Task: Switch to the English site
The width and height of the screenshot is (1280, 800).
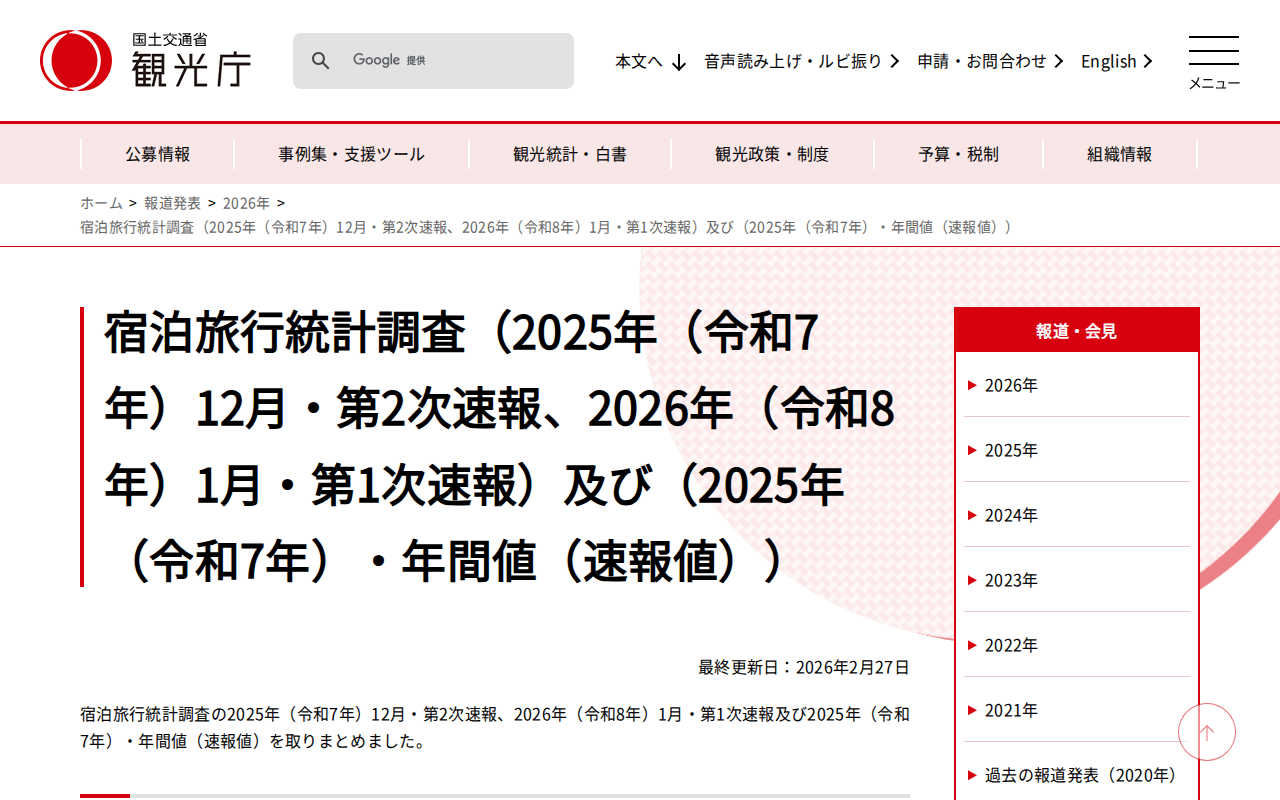Action: pyautogui.click(x=1117, y=62)
